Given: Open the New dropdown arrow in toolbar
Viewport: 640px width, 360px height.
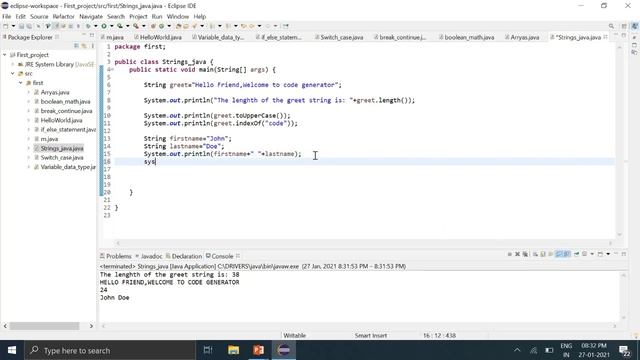Looking at the screenshot, I should click(13, 26).
